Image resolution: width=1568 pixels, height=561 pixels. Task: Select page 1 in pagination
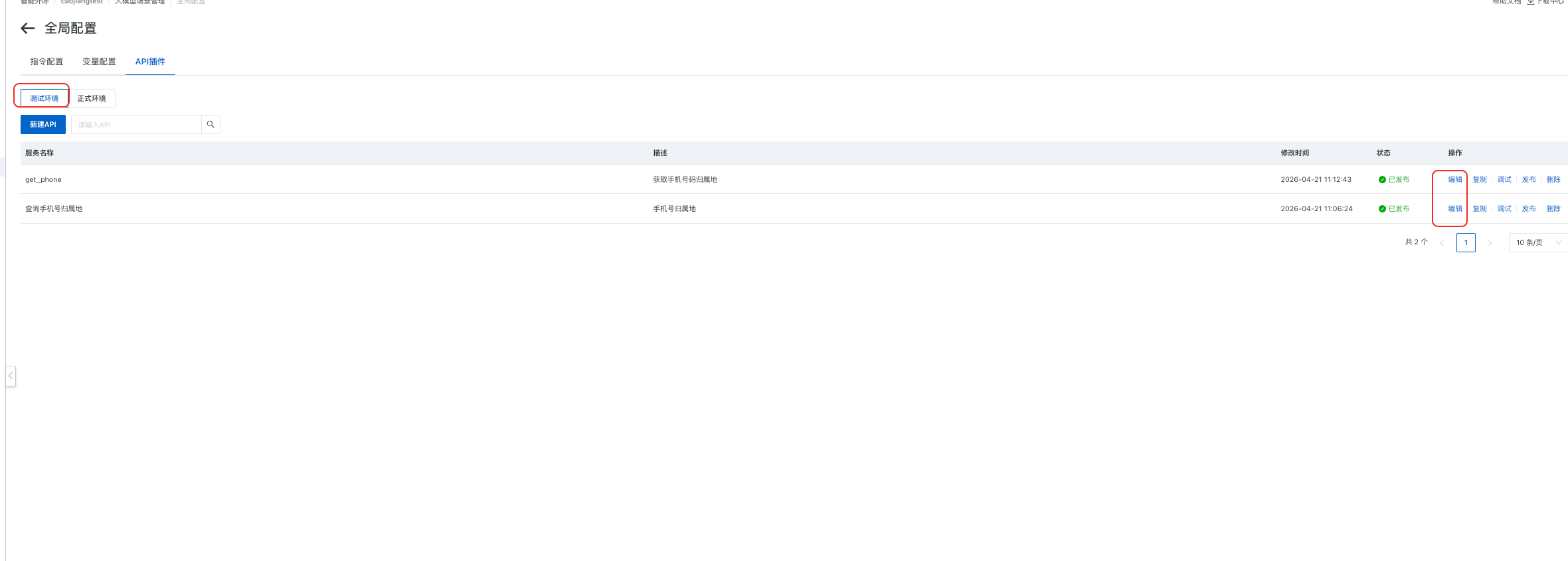tap(1466, 243)
